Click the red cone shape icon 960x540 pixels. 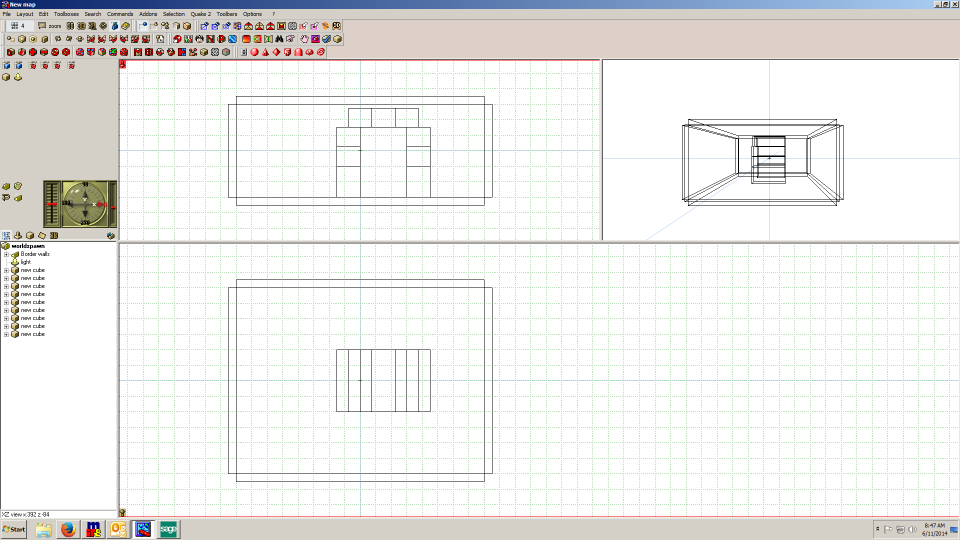[x=265, y=52]
